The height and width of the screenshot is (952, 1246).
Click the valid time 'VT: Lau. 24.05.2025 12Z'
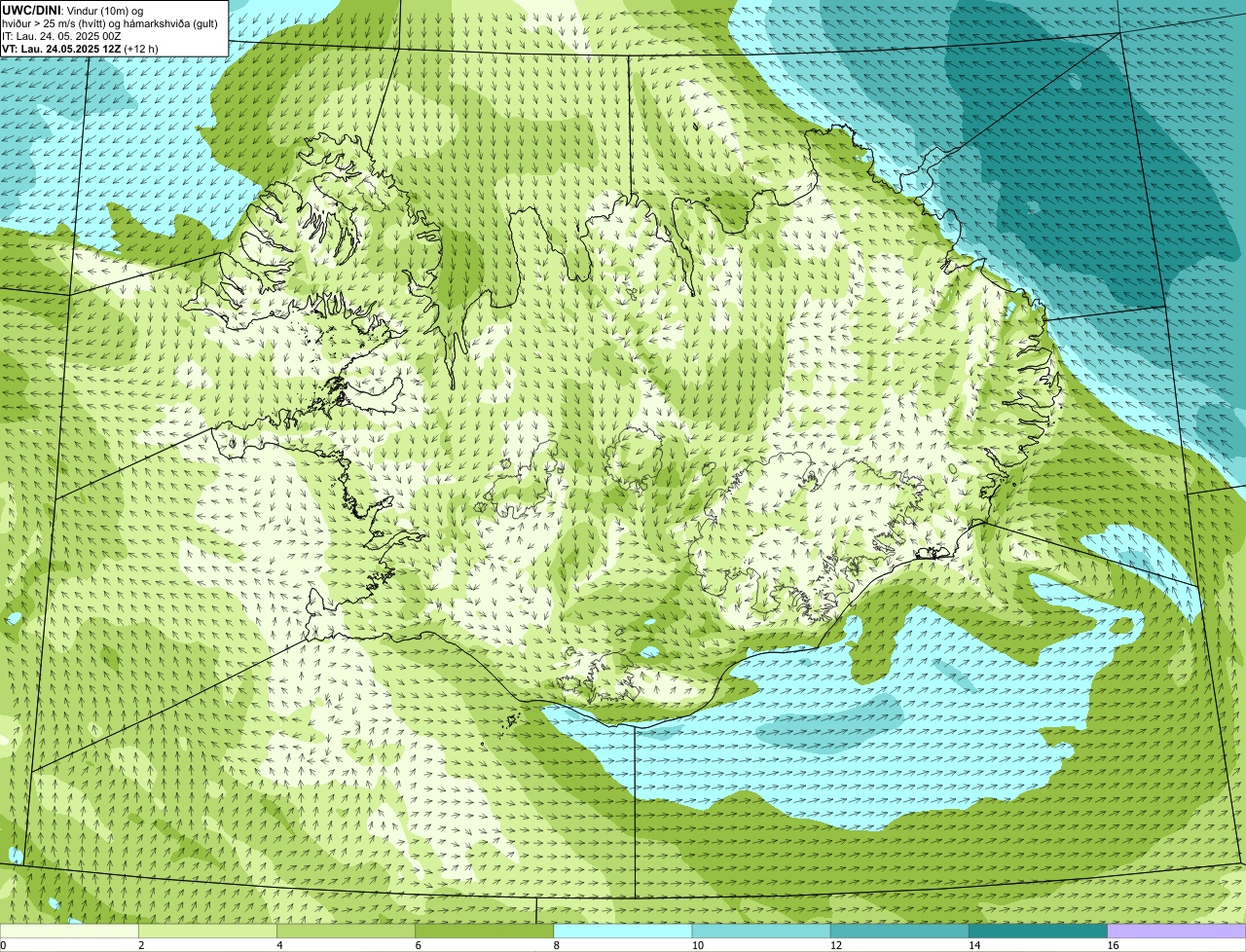[61, 49]
